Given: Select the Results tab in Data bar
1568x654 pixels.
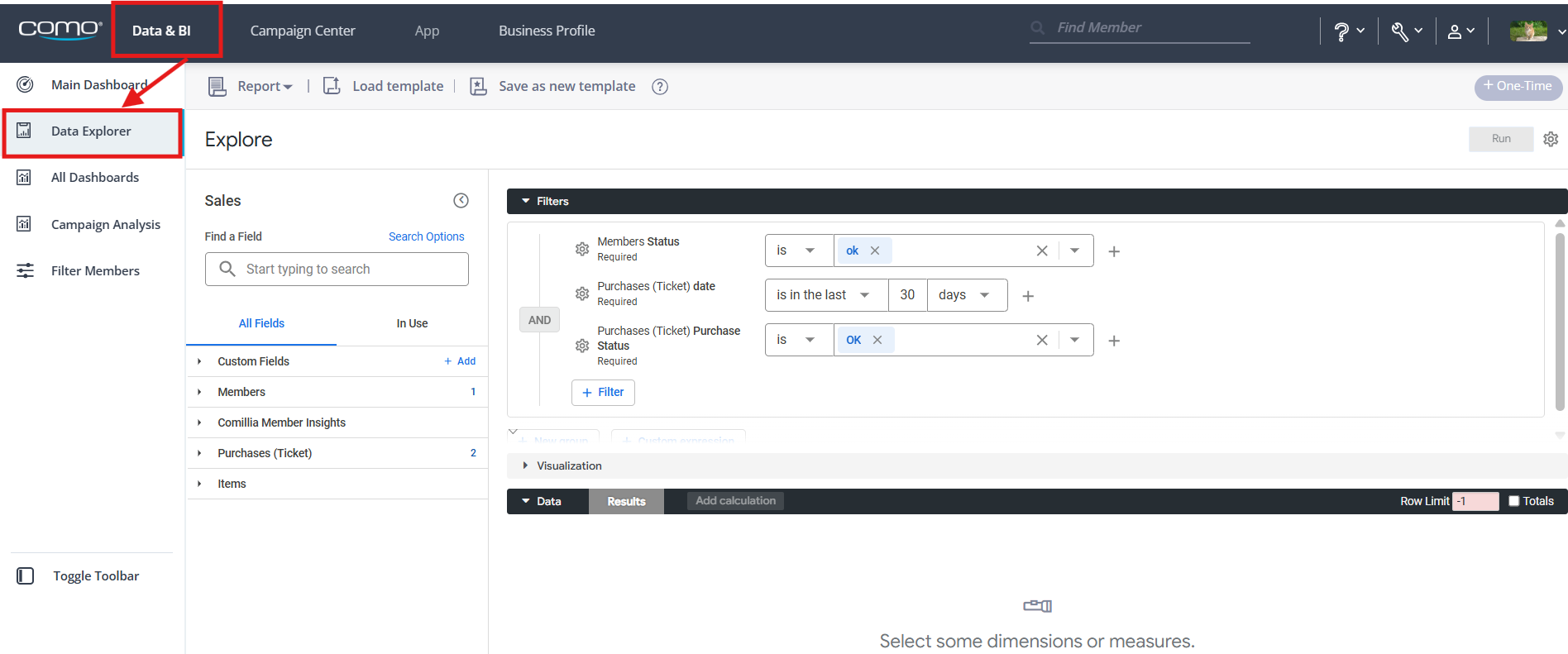Looking at the screenshot, I should point(626,501).
